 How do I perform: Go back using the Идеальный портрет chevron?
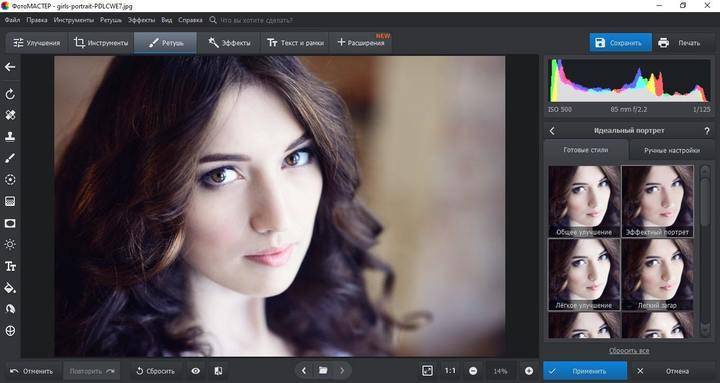552,131
